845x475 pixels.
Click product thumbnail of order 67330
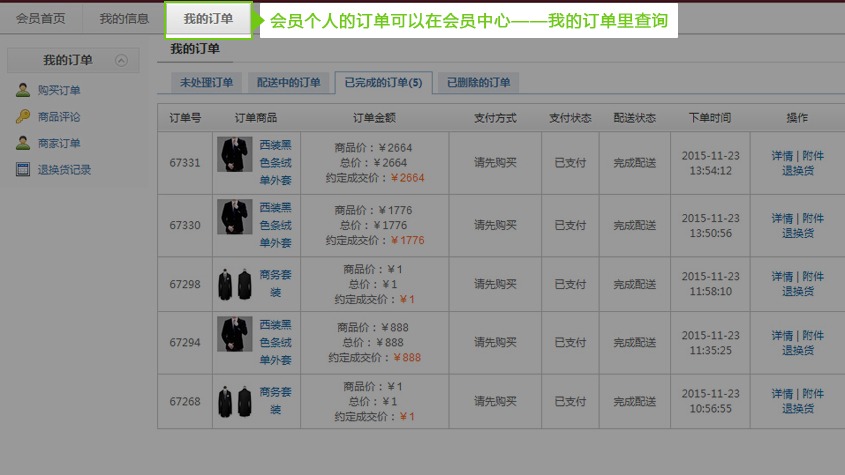234,217
